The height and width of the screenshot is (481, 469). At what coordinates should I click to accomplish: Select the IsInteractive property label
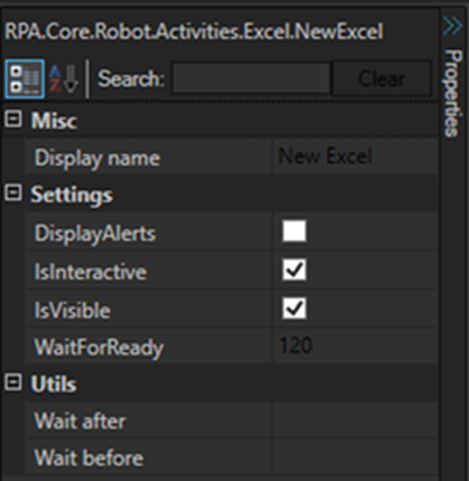tap(90, 272)
